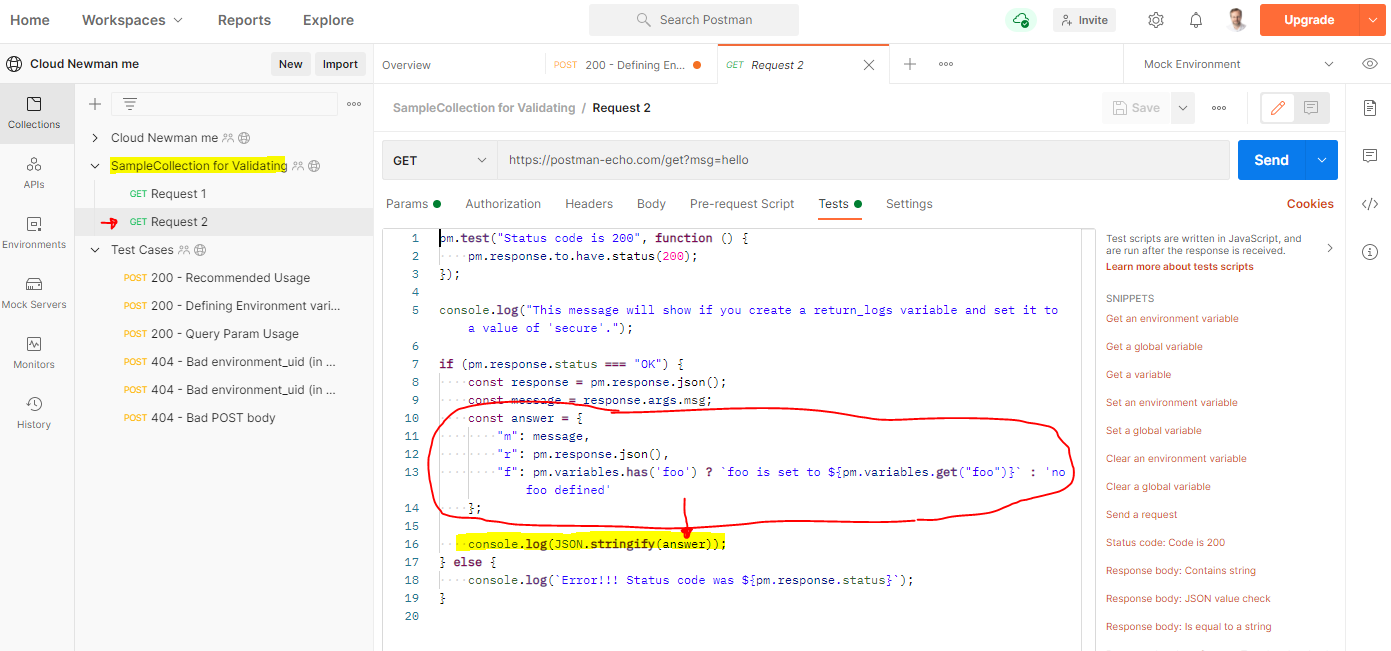Open the Environments sidebar panel
Viewport: 1391px width, 651px height.
pos(34,233)
